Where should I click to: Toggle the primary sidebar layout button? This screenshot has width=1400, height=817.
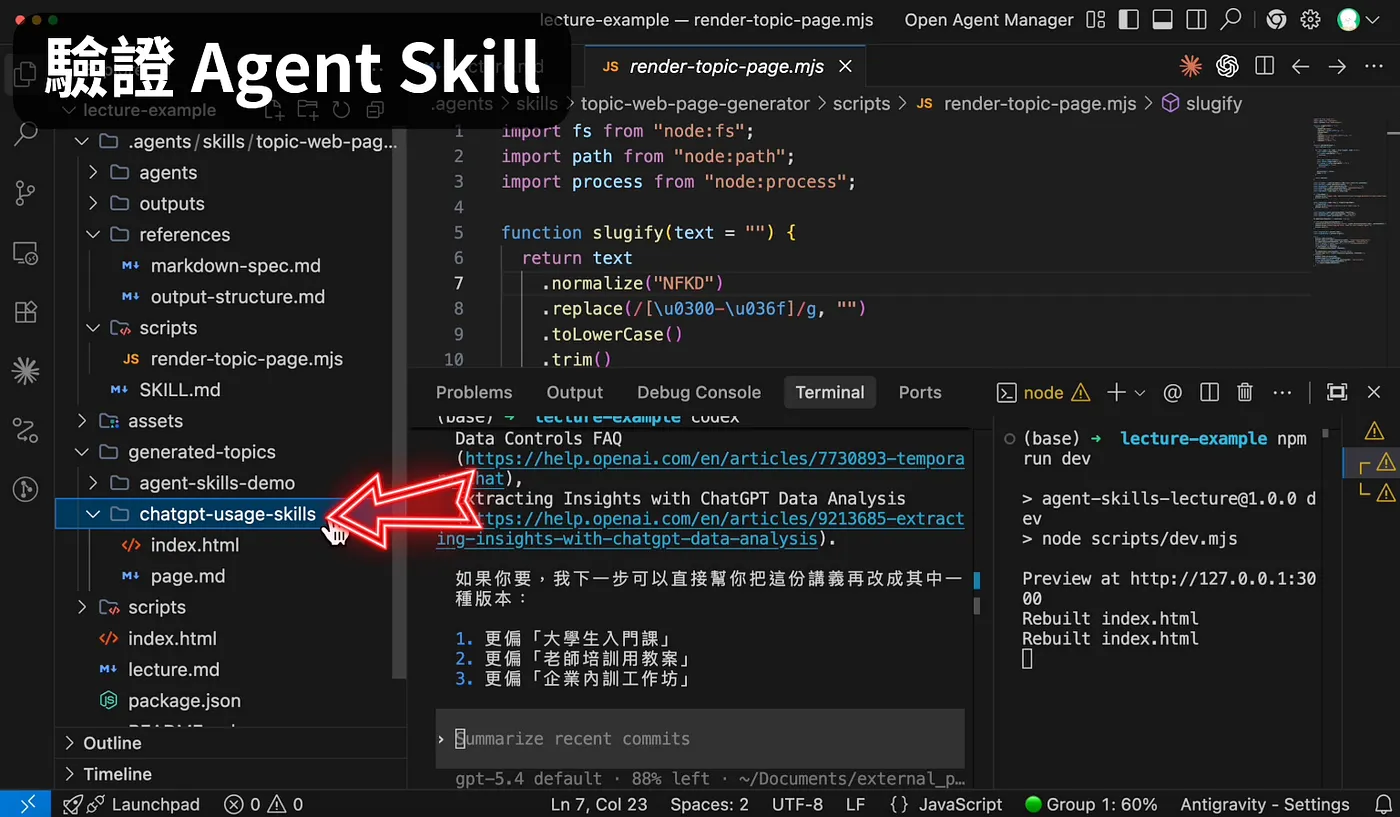click(1129, 20)
